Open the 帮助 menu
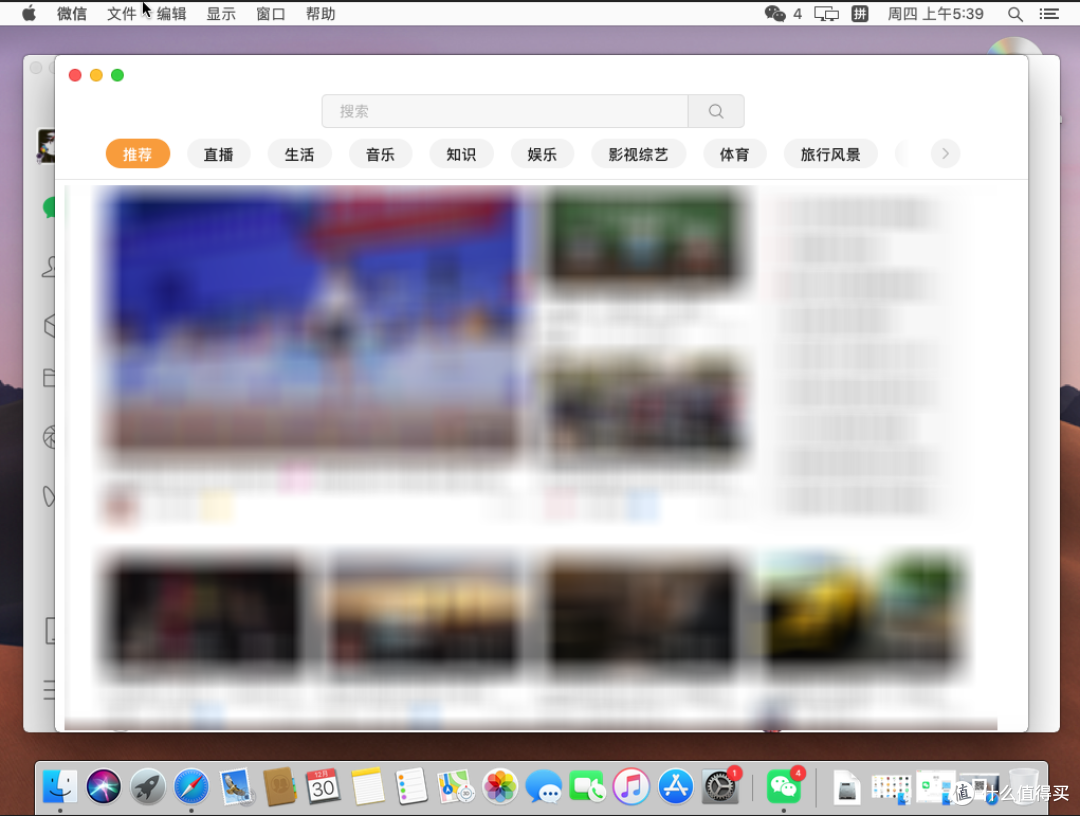 coord(320,14)
